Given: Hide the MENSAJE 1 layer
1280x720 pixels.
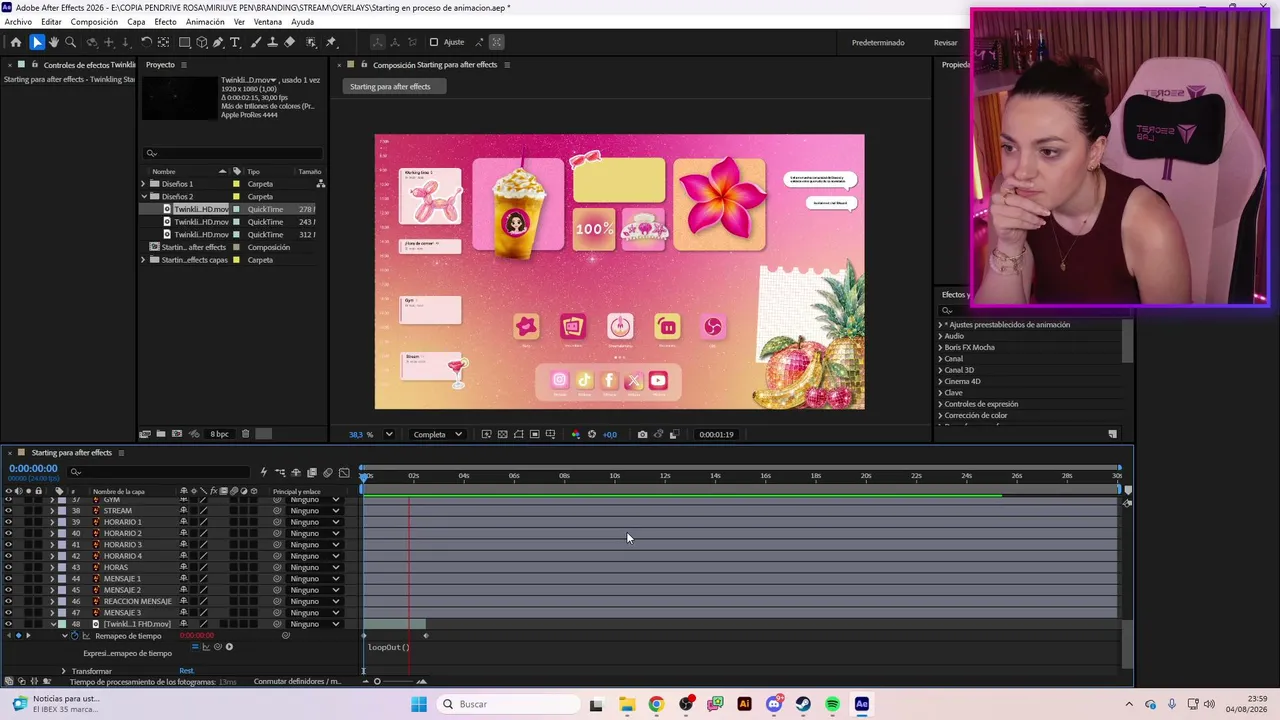Looking at the screenshot, I should click(9, 579).
